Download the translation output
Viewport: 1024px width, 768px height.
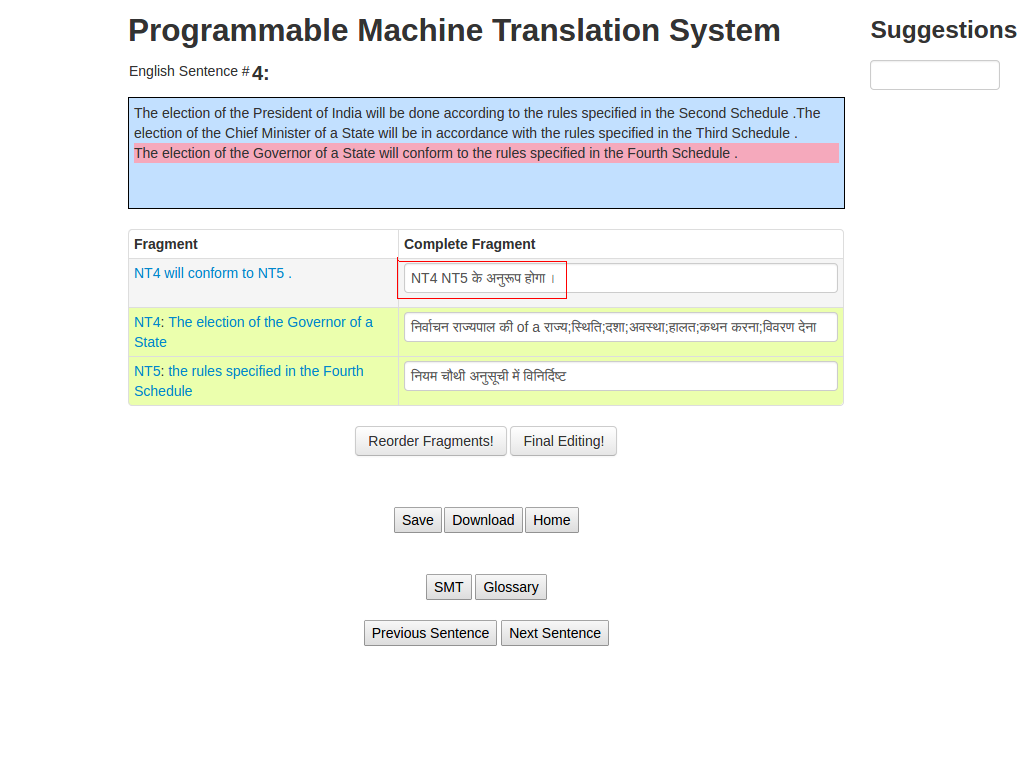coord(483,520)
